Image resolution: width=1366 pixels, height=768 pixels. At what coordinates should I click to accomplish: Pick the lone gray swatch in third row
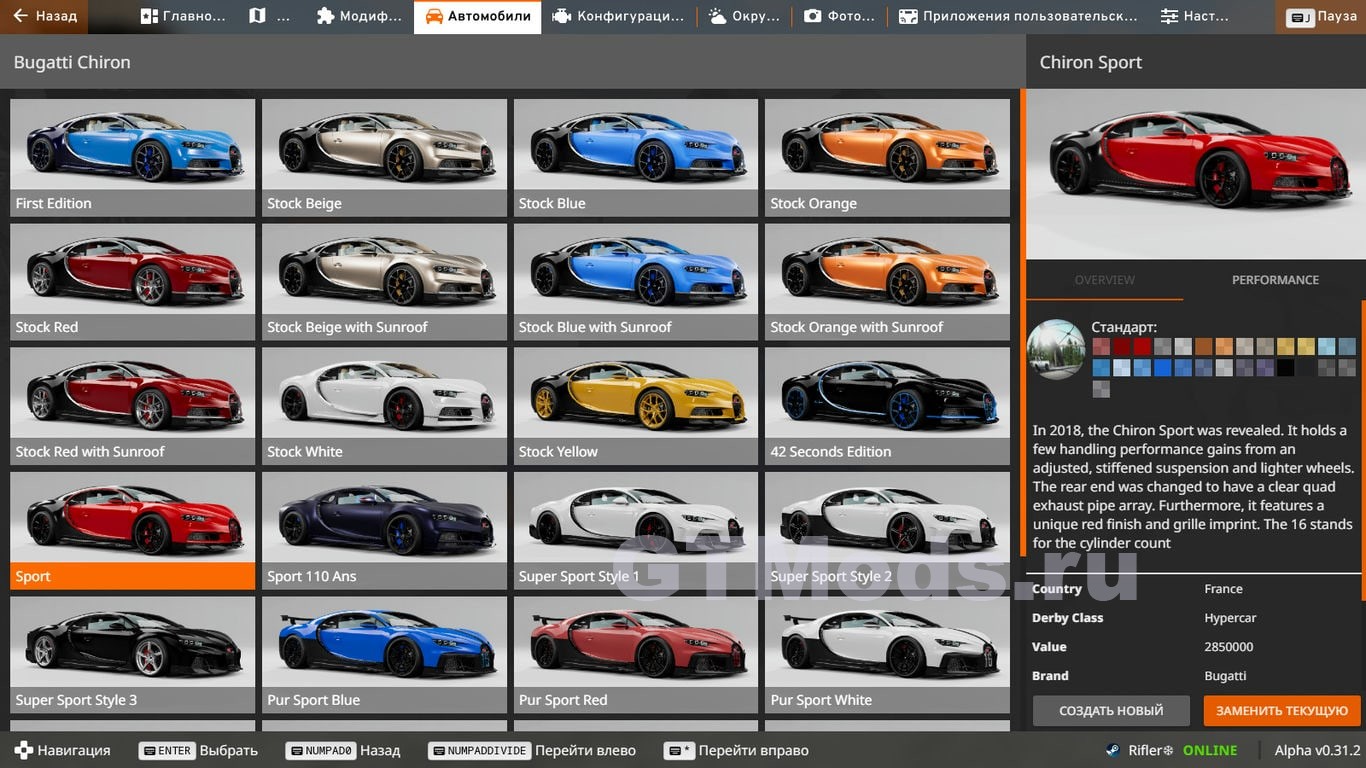pyautogui.click(x=1101, y=389)
